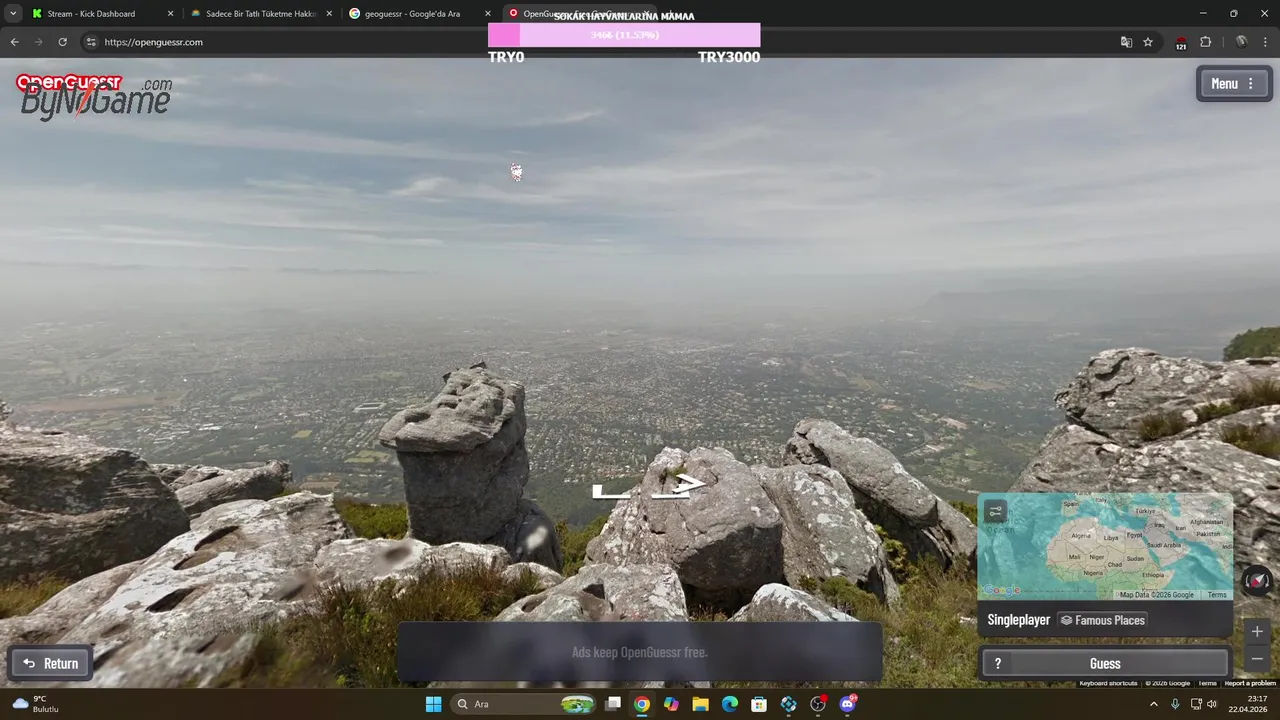Switch to the Sadece Bir Tatlı Tüketme tab
Screen dimensions: 1280x720
pos(260,14)
